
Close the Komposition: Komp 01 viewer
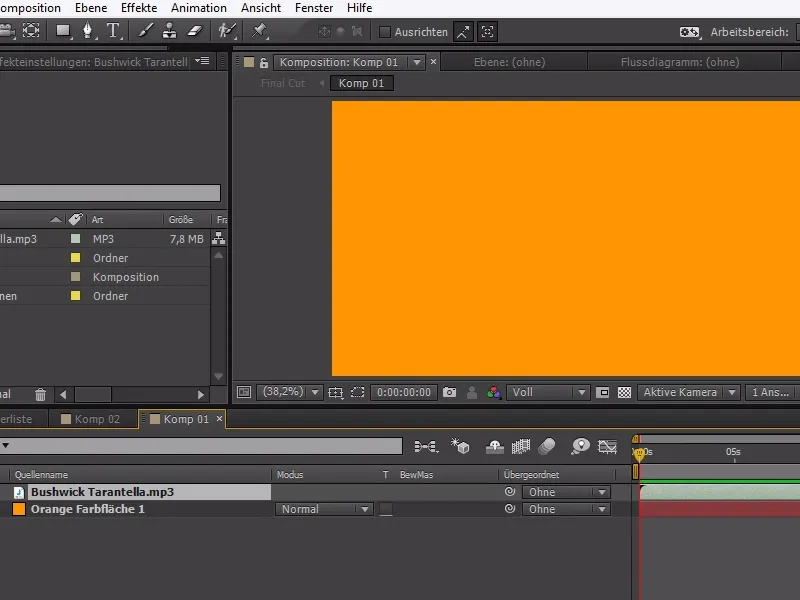click(x=434, y=62)
